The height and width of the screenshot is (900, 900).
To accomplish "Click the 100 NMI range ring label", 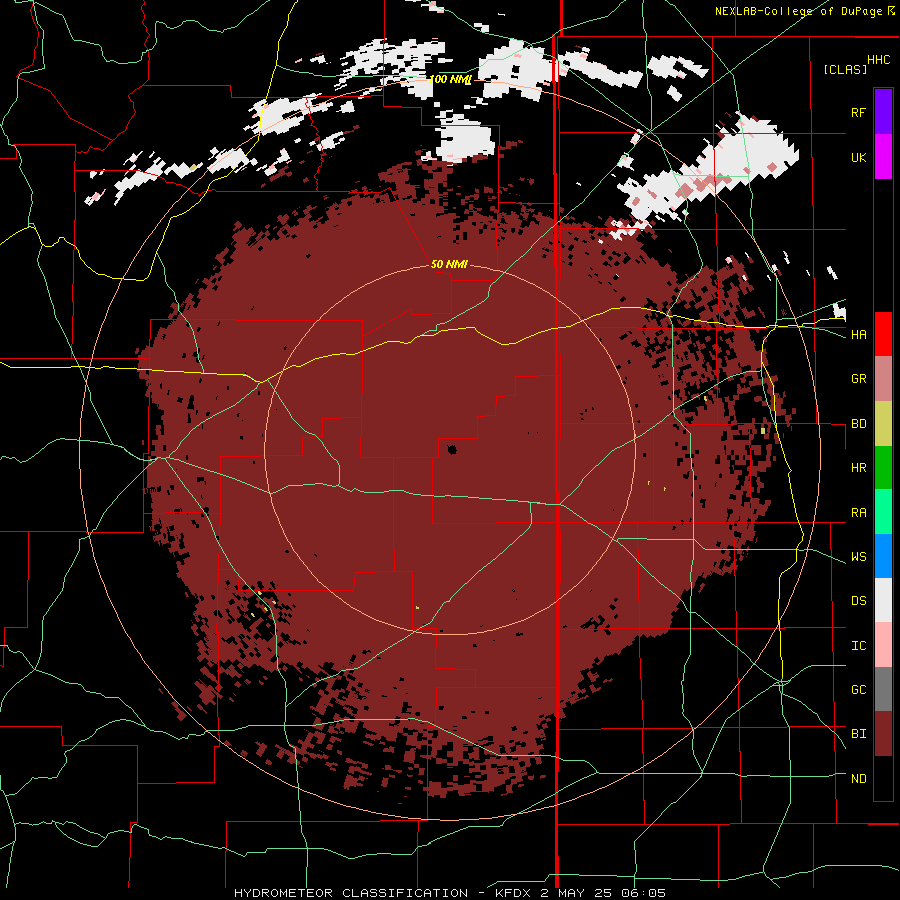I will pos(450,79).
